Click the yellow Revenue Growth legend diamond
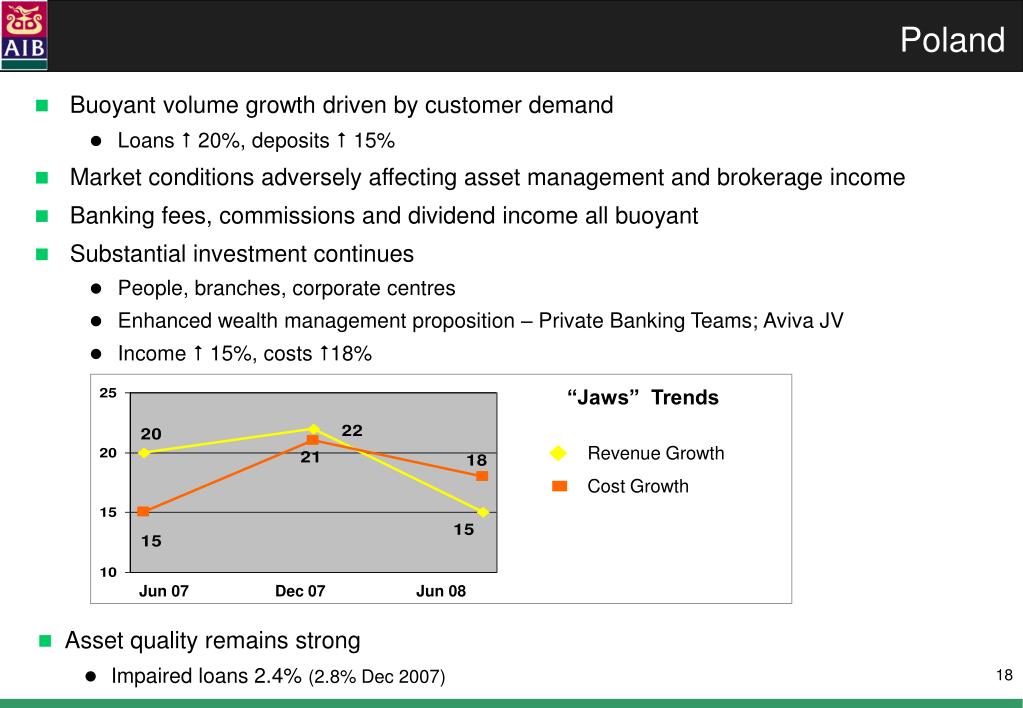This screenshot has width=1023, height=708. 558,453
